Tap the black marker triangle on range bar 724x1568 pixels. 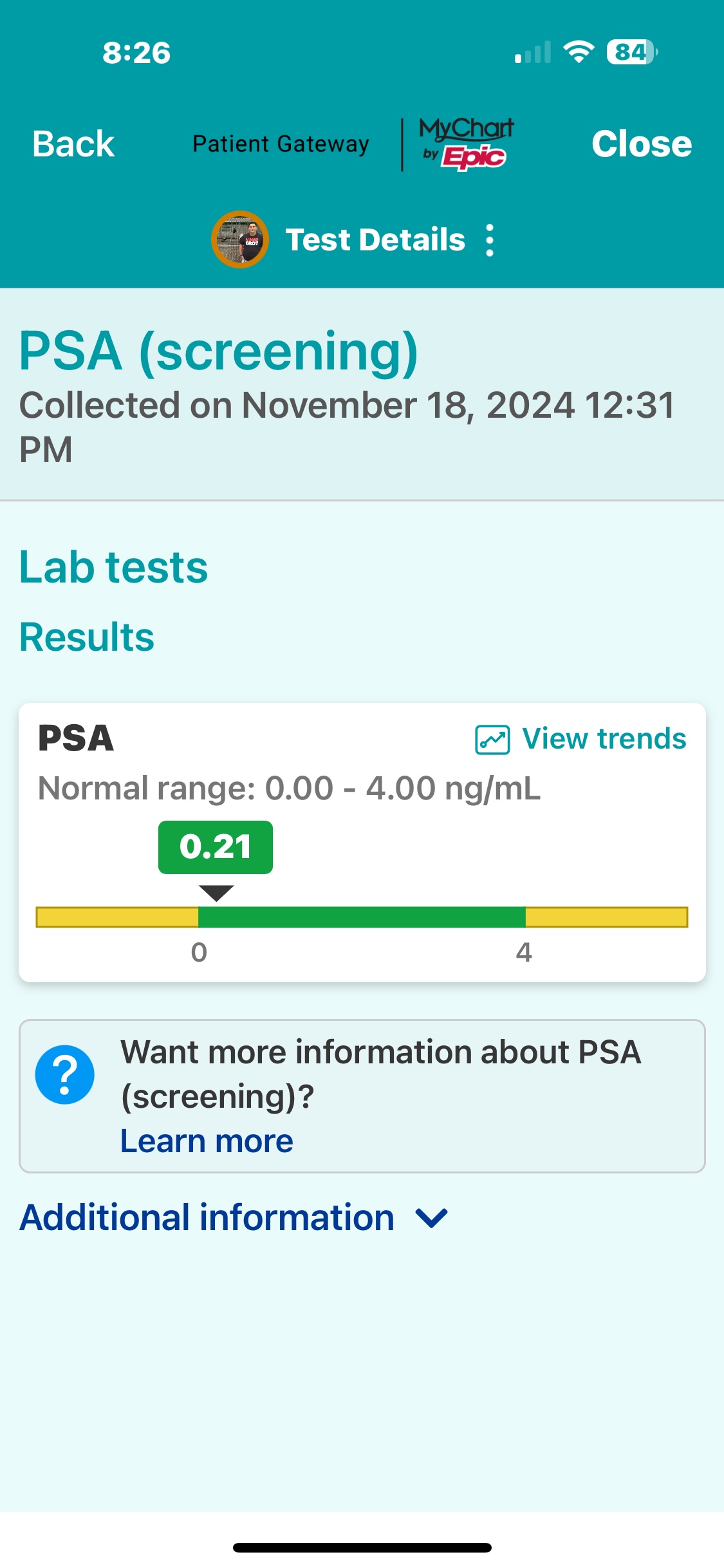[x=216, y=893]
